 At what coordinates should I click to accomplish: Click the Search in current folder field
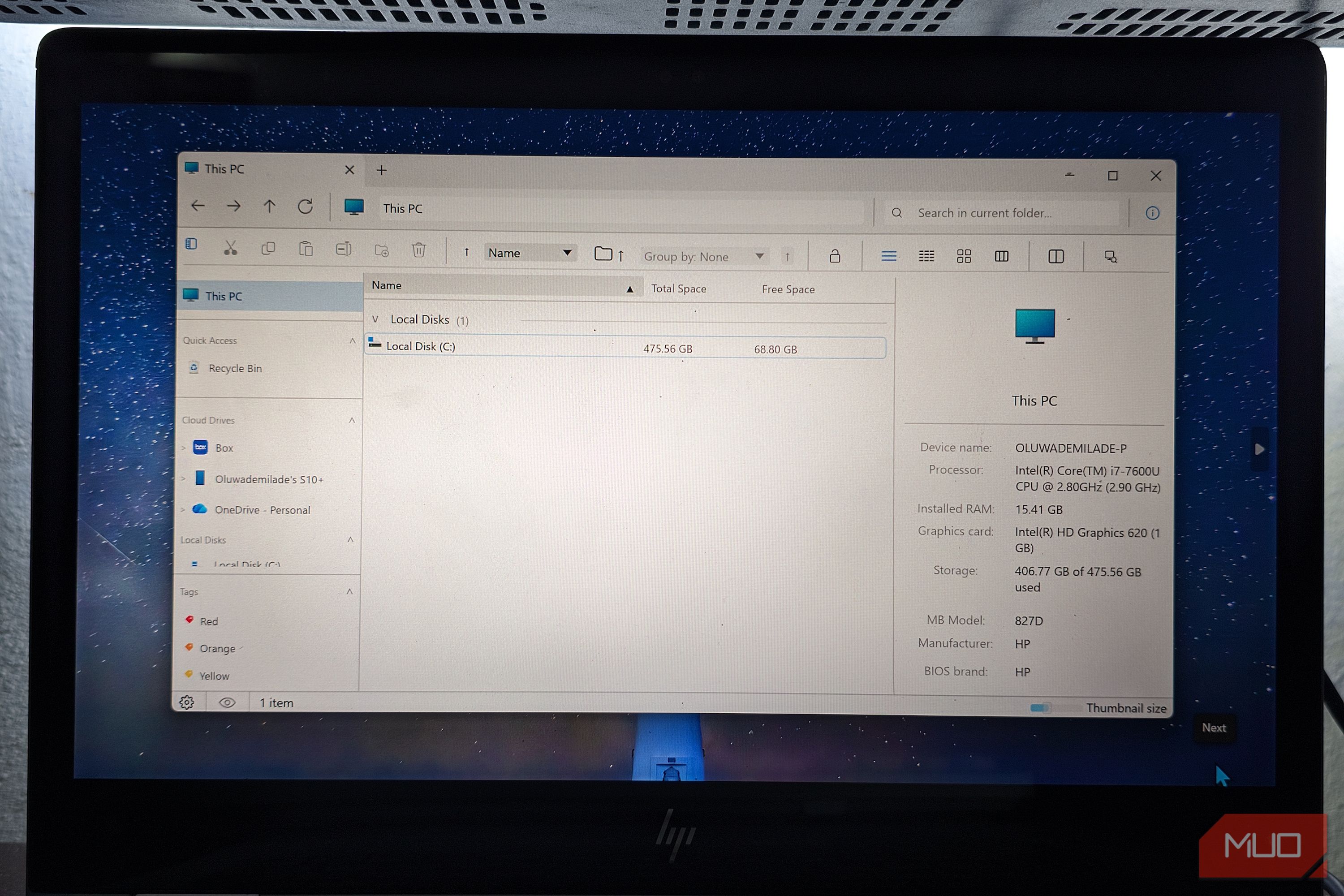pos(1001,213)
